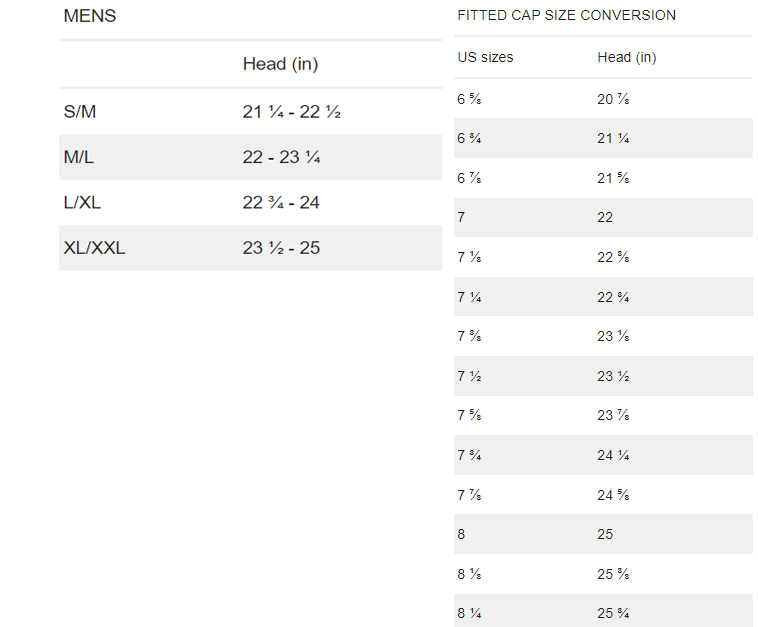Viewport: 758px width, 627px height.
Task: Select the L/XL size row label
Action: coord(82,203)
